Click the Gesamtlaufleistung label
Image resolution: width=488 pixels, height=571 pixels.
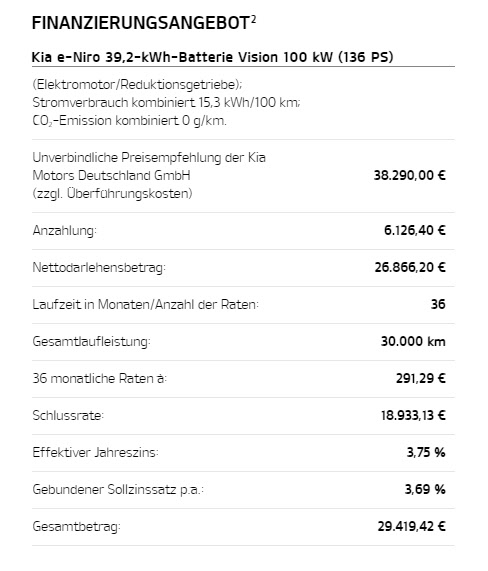91,342
